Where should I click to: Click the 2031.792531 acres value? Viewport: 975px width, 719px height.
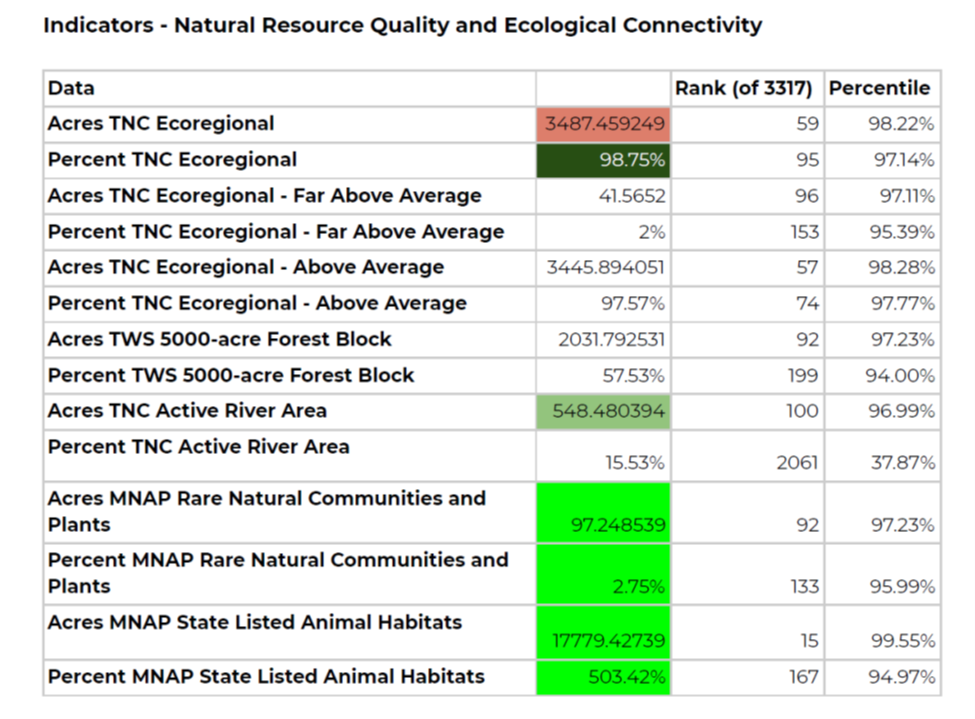[x=611, y=340]
